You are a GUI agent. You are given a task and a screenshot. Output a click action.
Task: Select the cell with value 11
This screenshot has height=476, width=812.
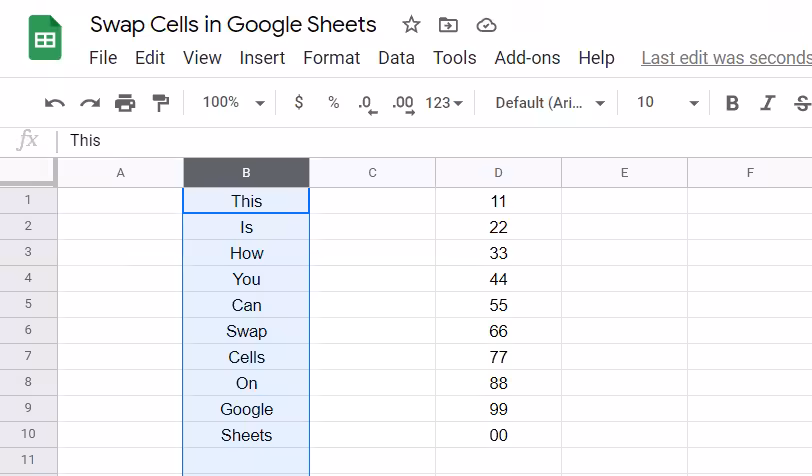coord(498,200)
